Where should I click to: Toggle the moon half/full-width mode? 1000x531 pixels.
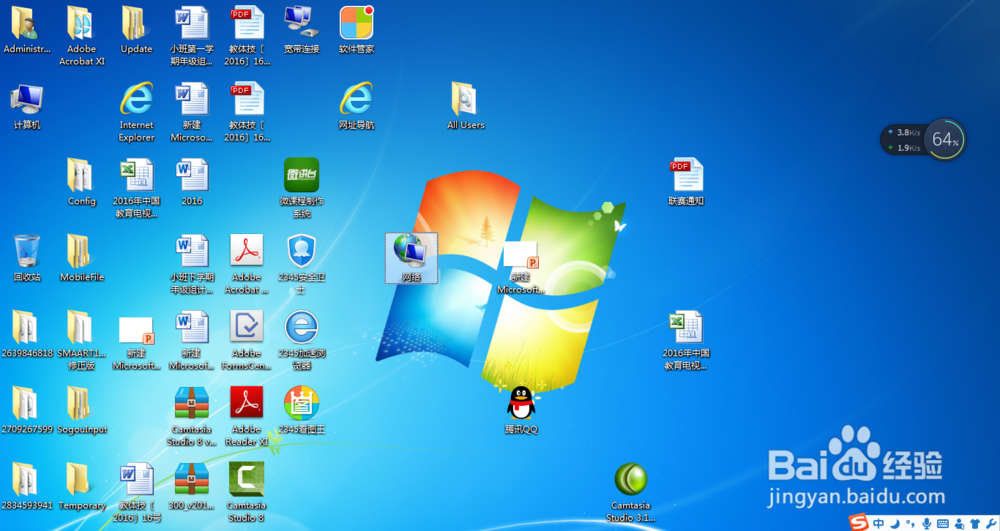pyautogui.click(x=895, y=523)
